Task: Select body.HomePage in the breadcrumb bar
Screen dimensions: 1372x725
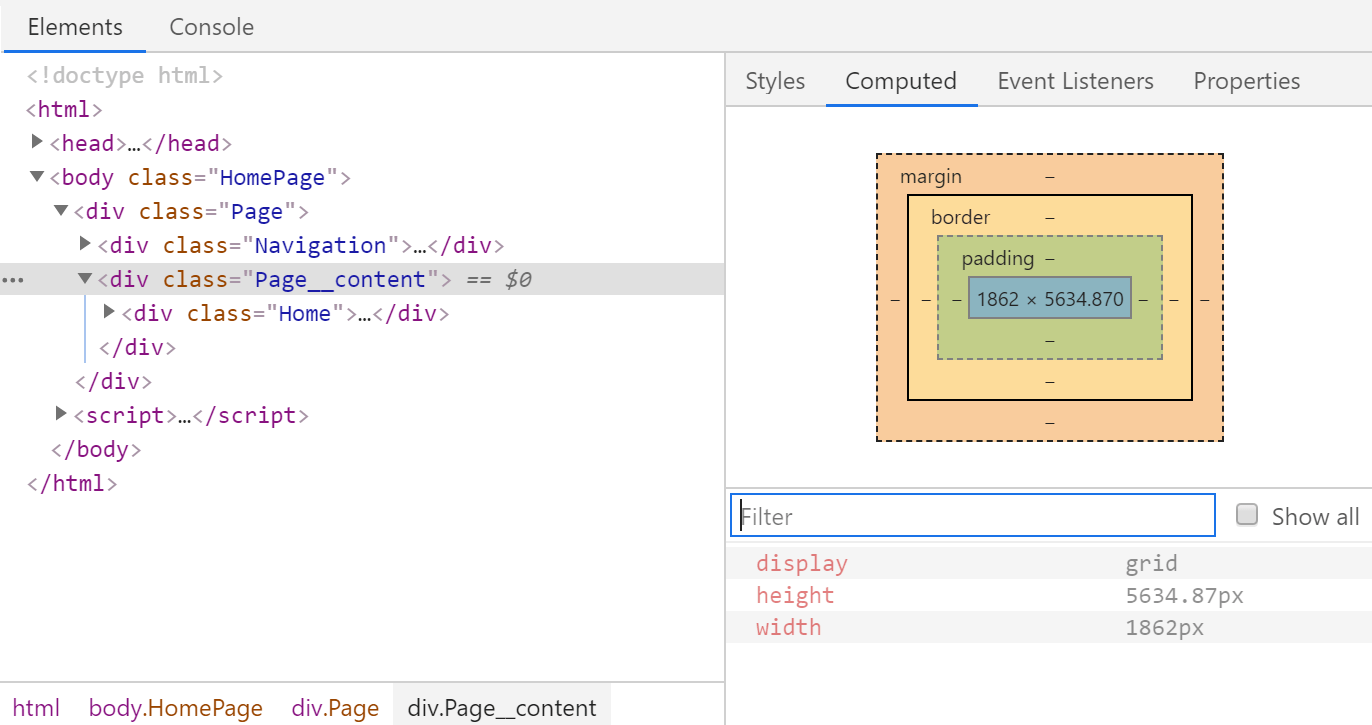Action: 175,708
